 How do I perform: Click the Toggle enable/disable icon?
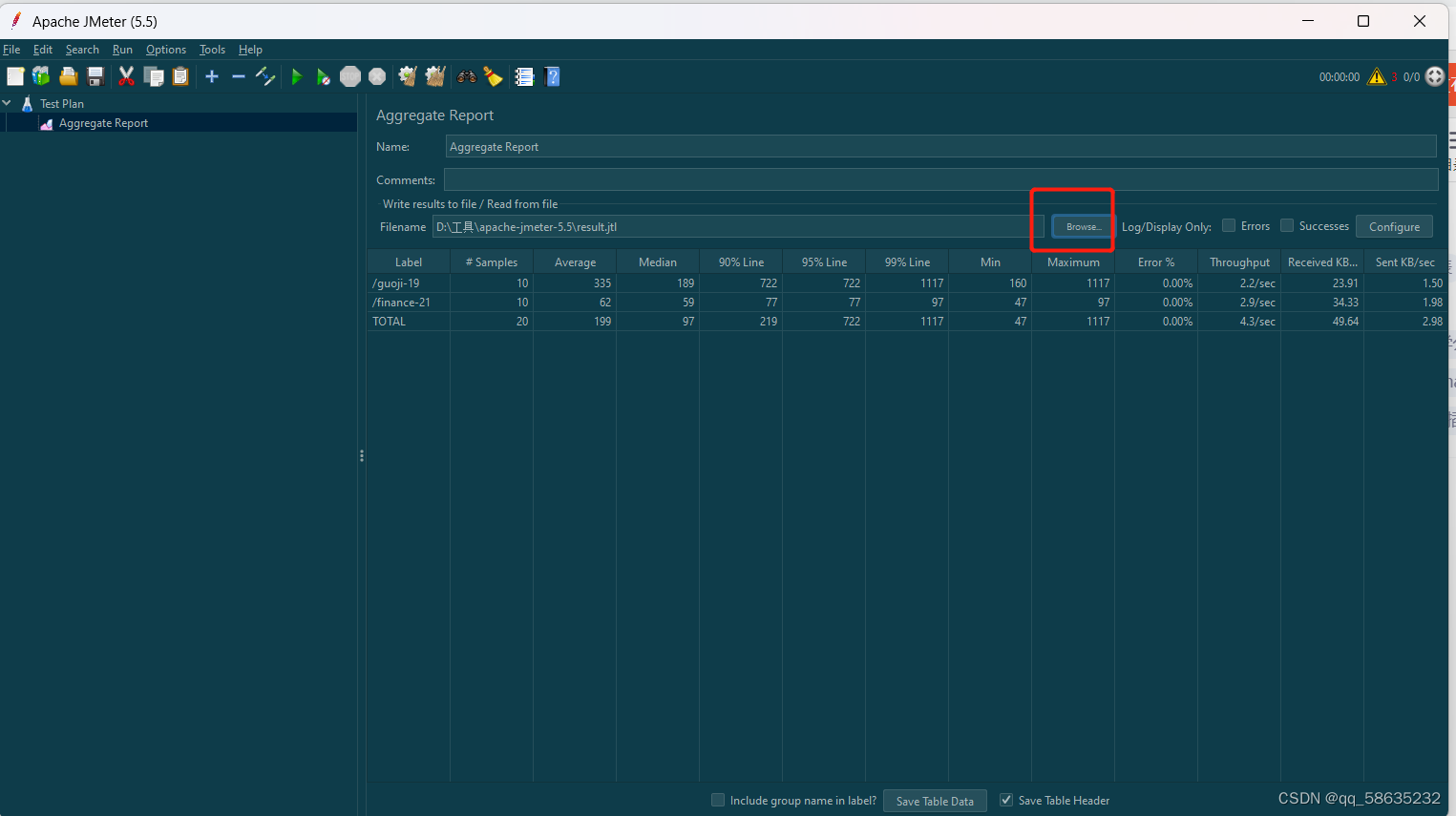click(x=265, y=76)
